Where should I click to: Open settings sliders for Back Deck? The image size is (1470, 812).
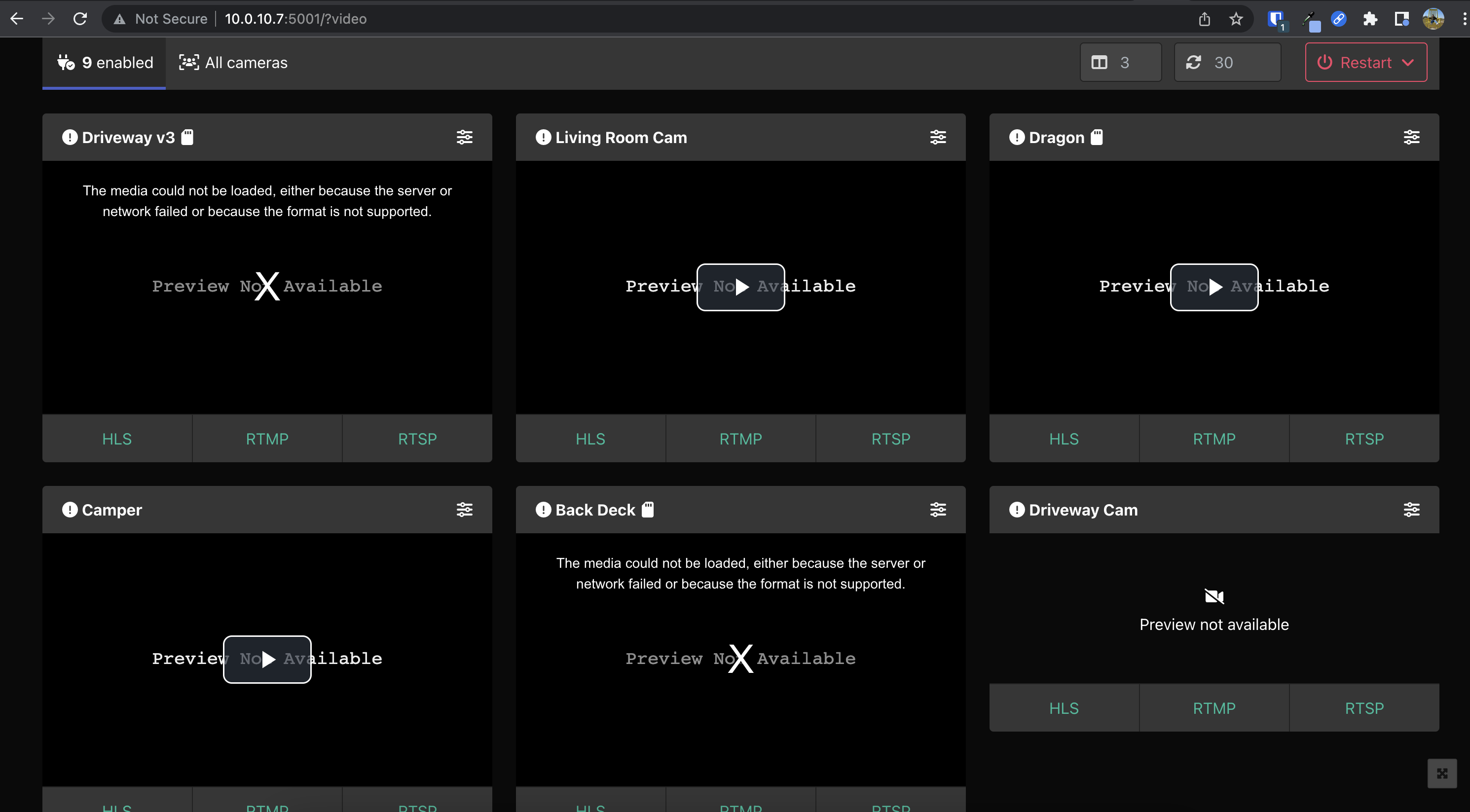pyautogui.click(x=938, y=510)
